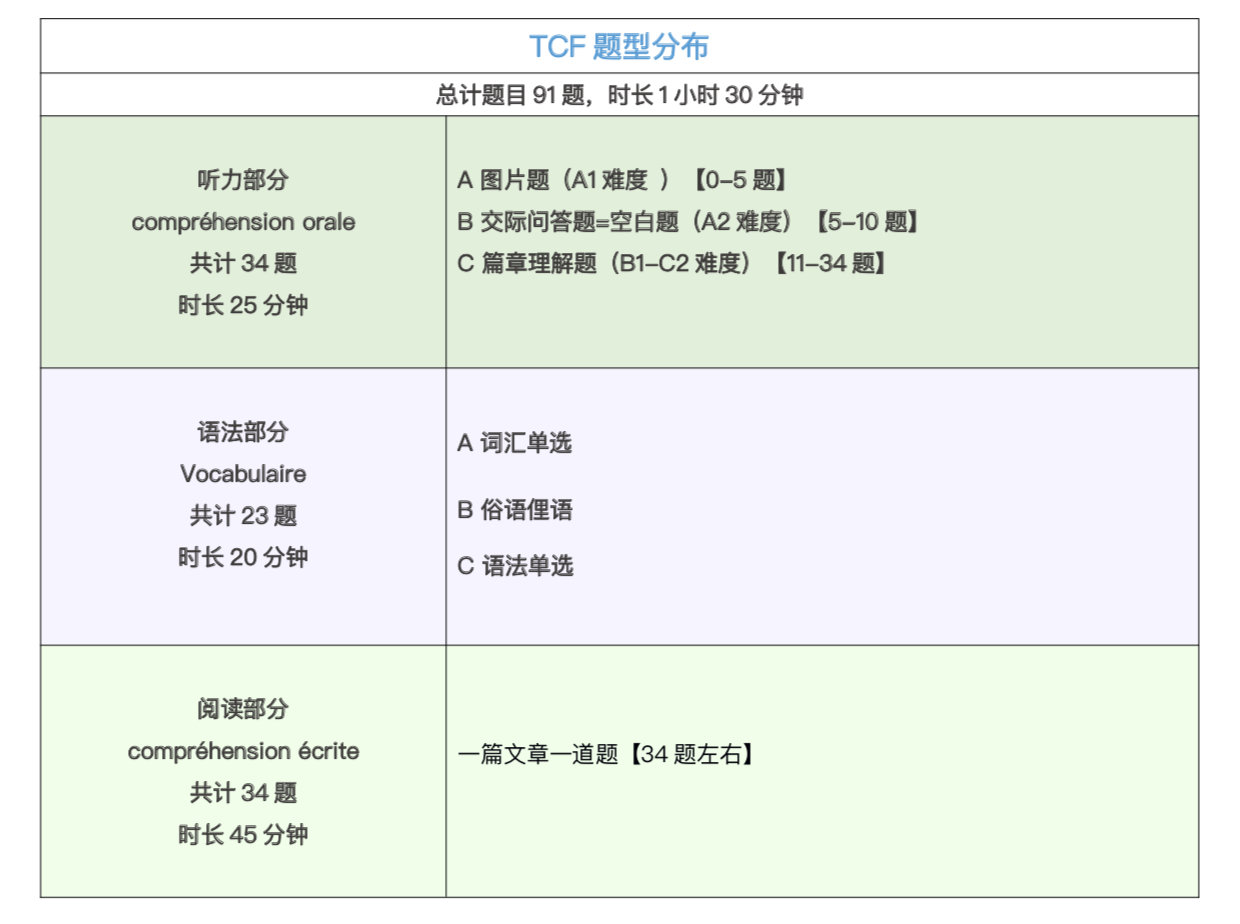Screen dimensions: 1240x924
Task: Select the 'compréhension orale' text
Action: [x=243, y=222]
